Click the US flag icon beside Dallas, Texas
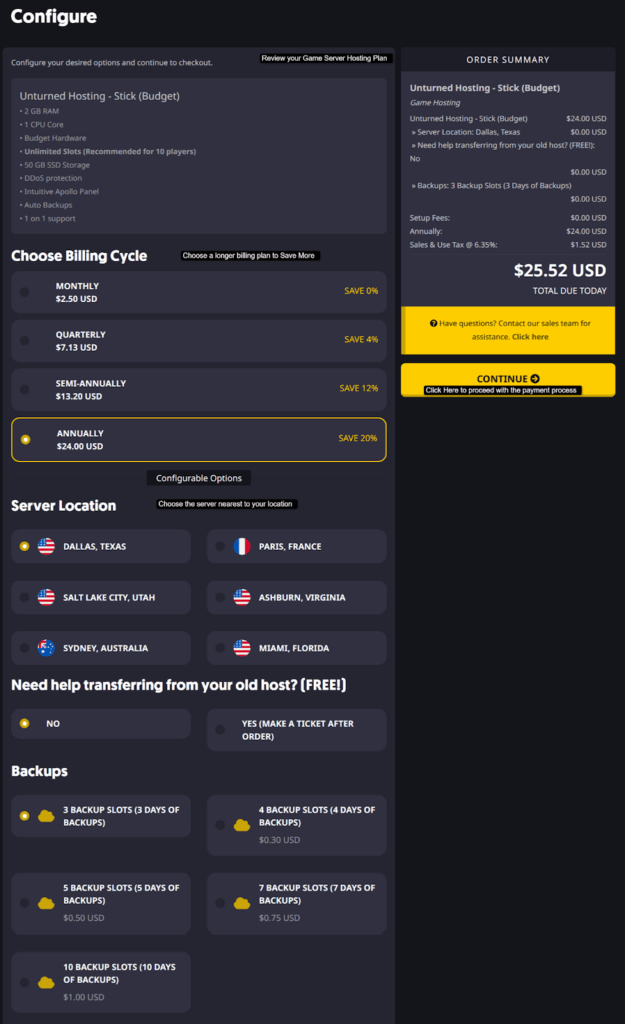This screenshot has height=1024, width=625. click(x=46, y=546)
